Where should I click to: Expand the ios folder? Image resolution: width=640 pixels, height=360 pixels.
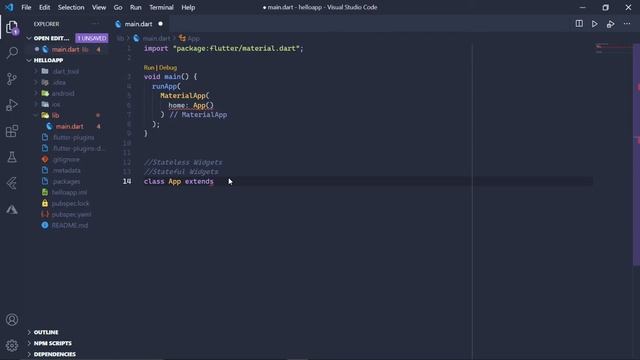36,104
